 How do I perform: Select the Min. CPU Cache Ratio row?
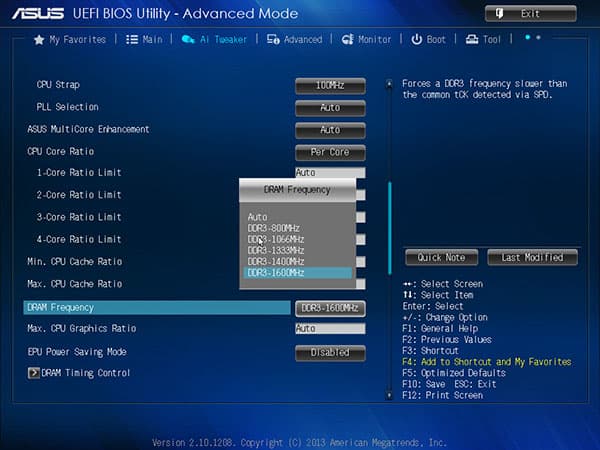[x=75, y=261]
